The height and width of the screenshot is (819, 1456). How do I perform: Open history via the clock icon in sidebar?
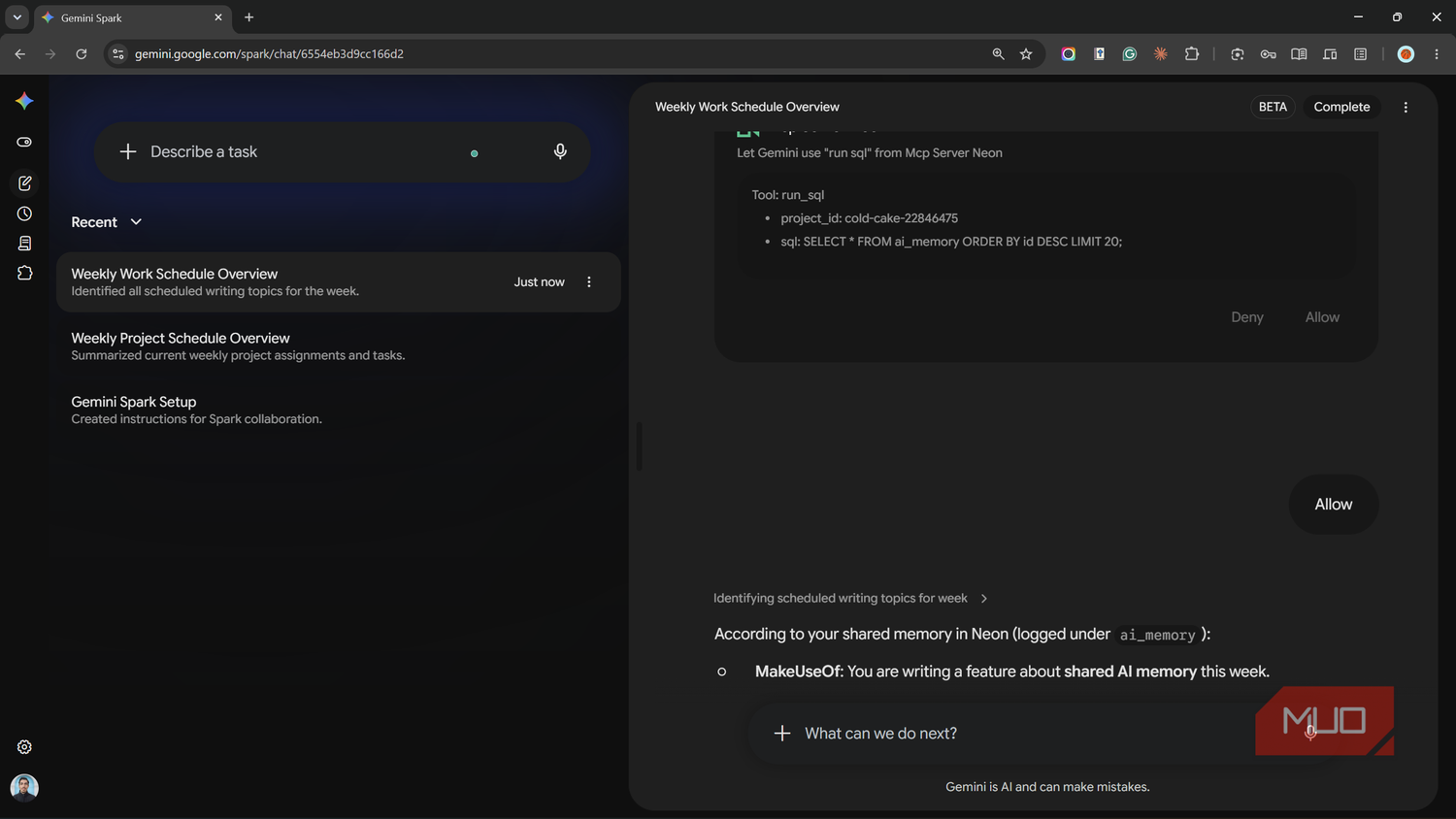click(x=24, y=213)
